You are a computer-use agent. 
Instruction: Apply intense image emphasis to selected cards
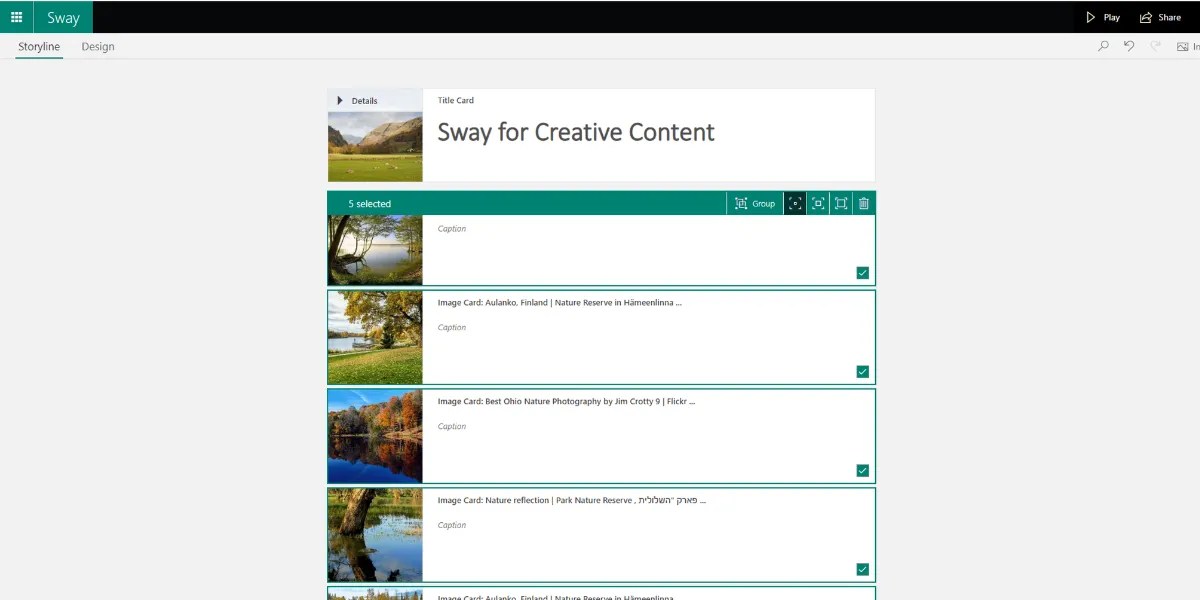[x=841, y=203]
